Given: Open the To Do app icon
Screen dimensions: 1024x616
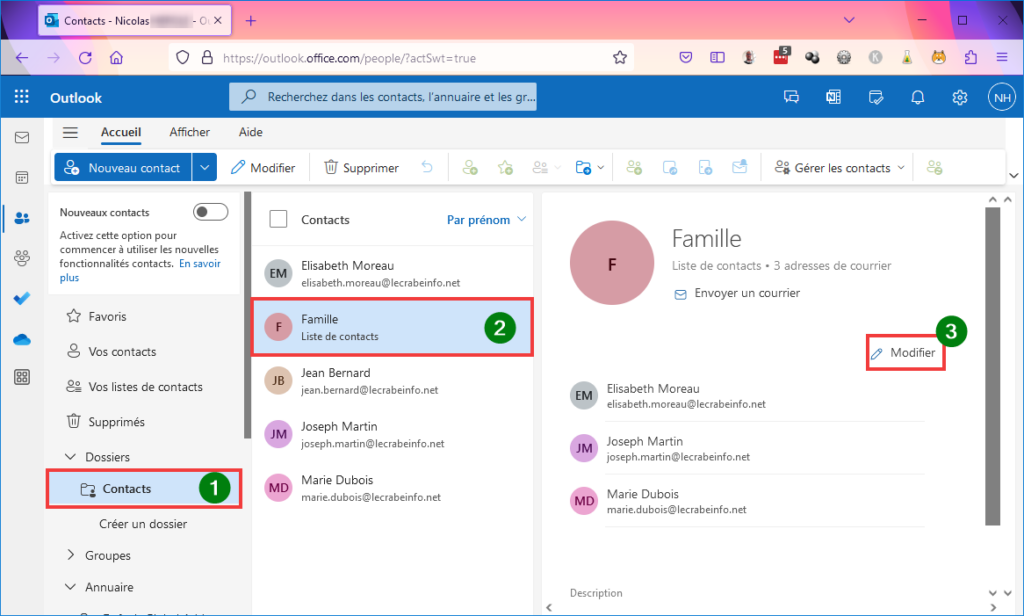Looking at the screenshot, I should pyautogui.click(x=22, y=297).
